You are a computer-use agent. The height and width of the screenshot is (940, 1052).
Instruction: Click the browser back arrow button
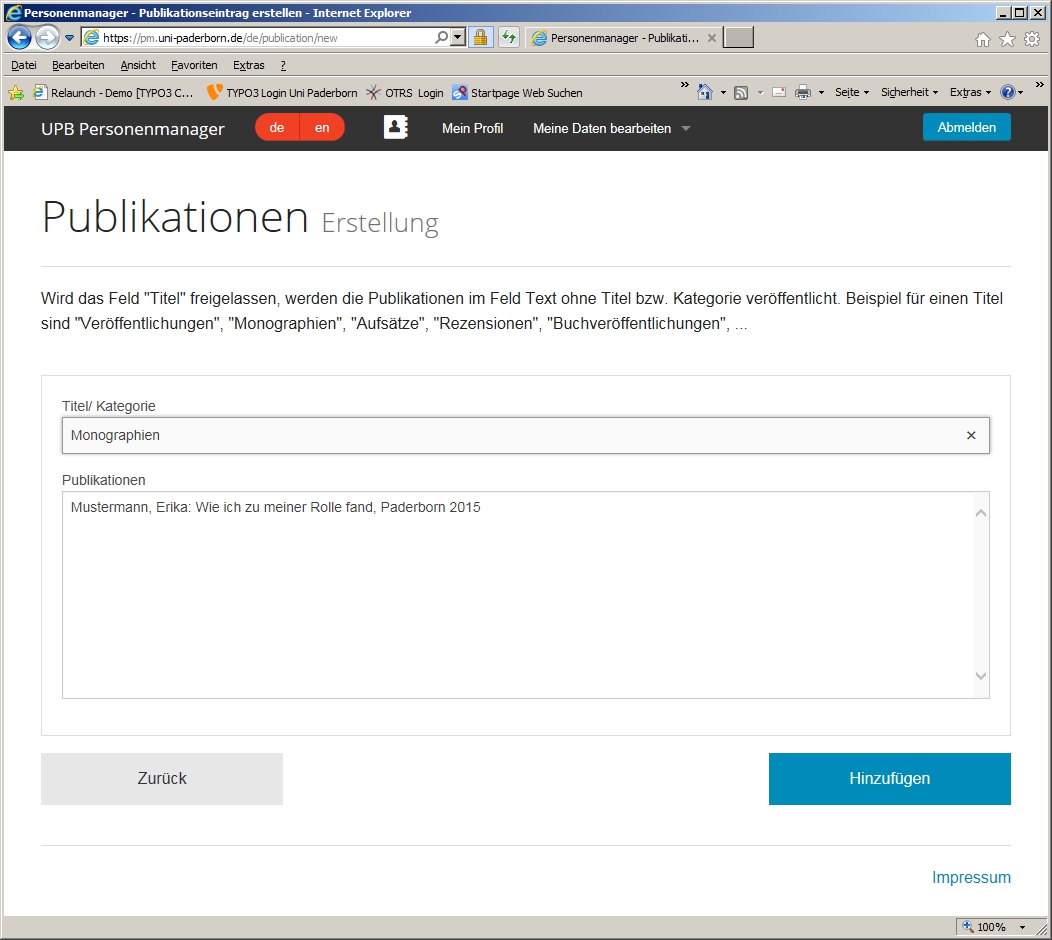(x=19, y=38)
